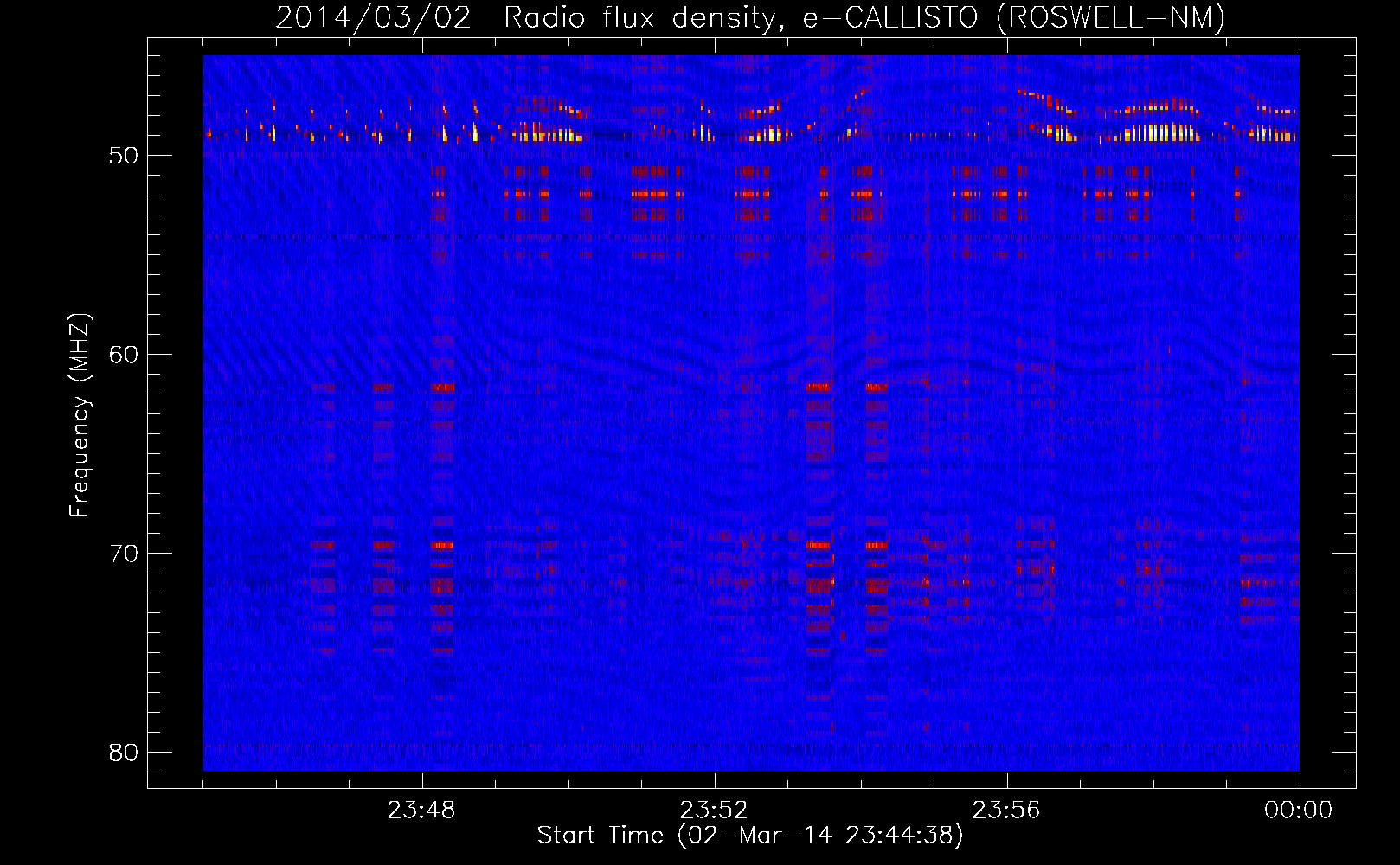The image size is (1400, 865).
Task: Click the 60 frequency tick label
Action: (x=124, y=355)
